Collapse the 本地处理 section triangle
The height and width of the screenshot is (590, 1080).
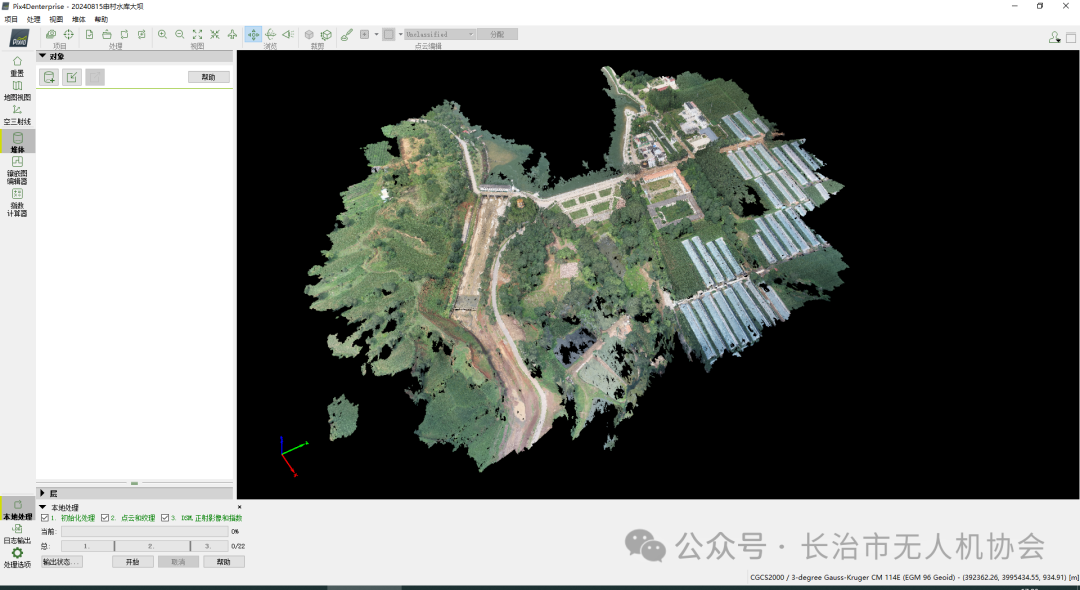(x=43, y=507)
